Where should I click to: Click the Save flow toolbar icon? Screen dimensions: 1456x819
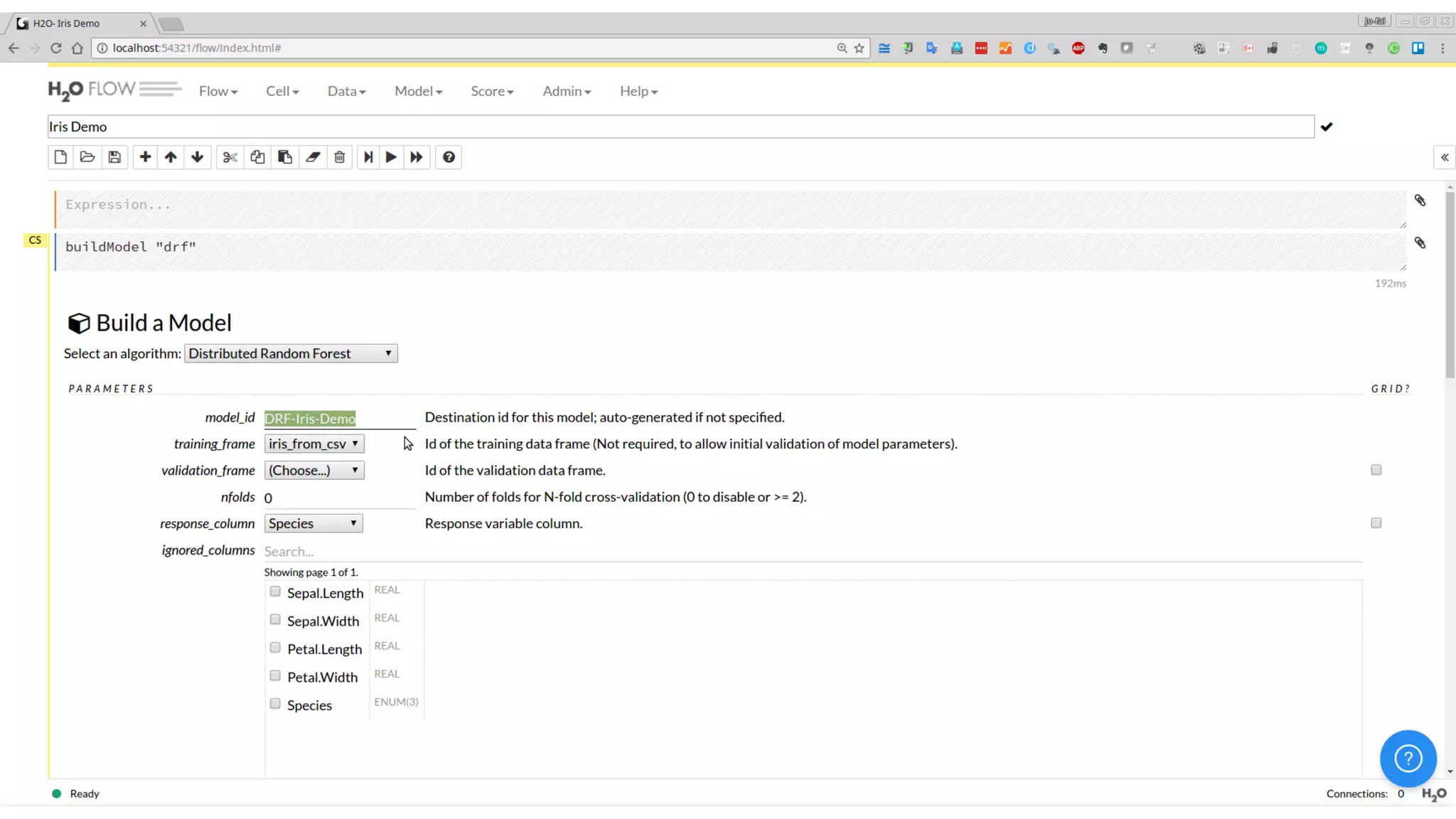[x=114, y=157]
